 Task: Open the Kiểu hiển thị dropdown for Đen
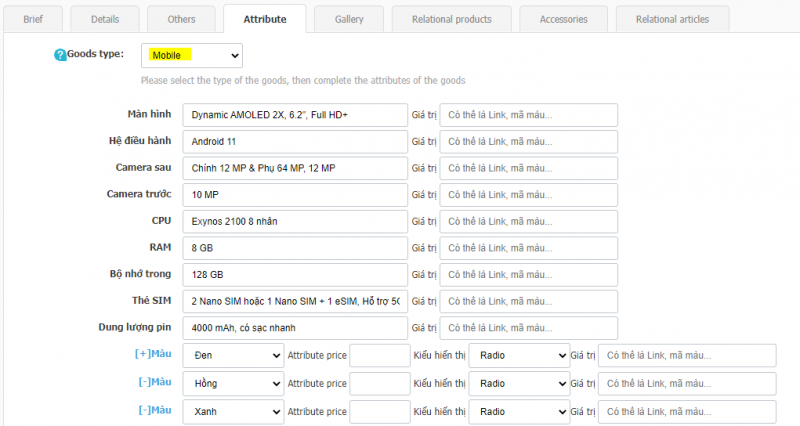[x=518, y=355]
